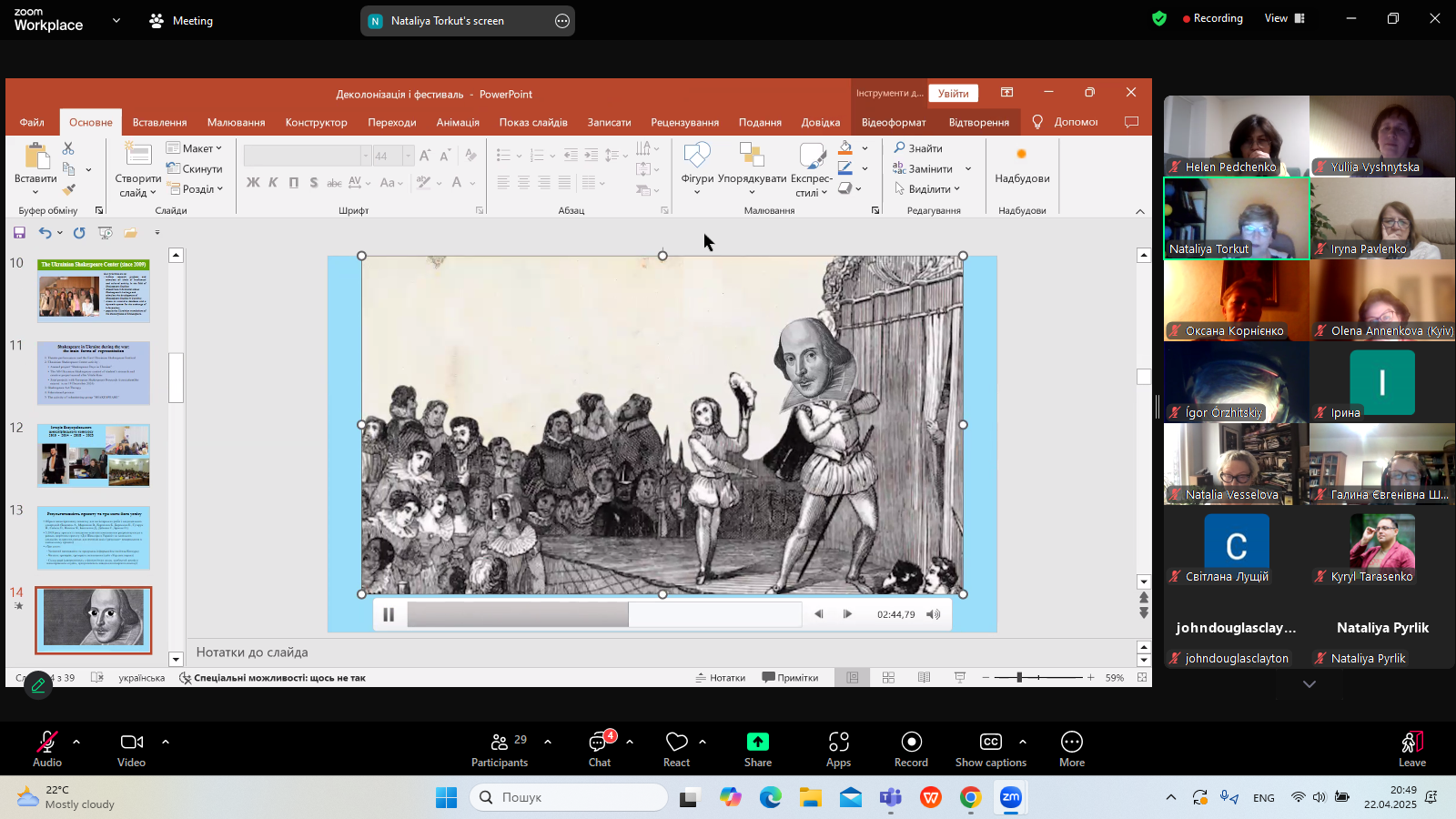Open the Zoom Chat panel

[x=599, y=743]
